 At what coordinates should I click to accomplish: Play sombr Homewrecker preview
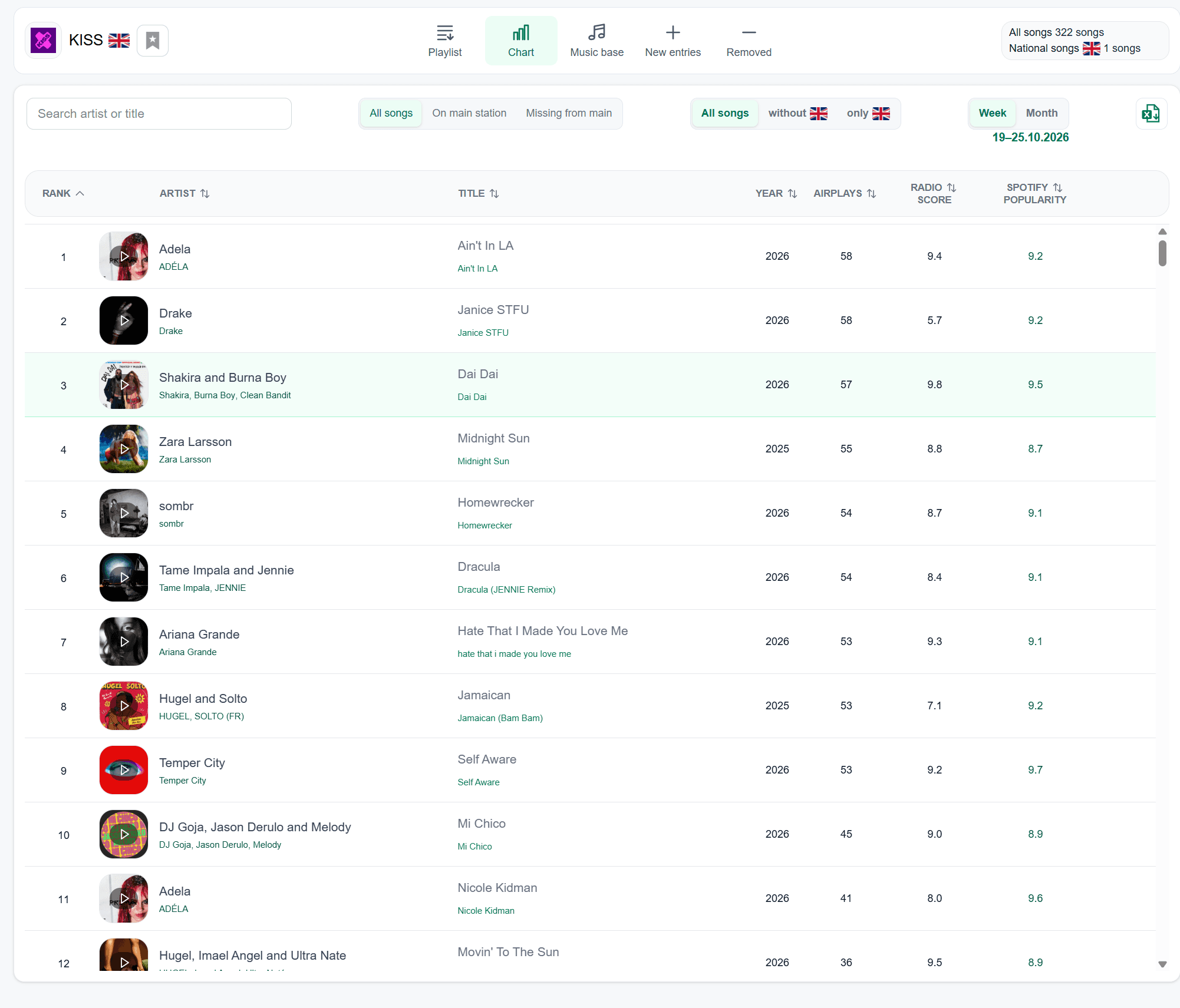click(x=124, y=513)
